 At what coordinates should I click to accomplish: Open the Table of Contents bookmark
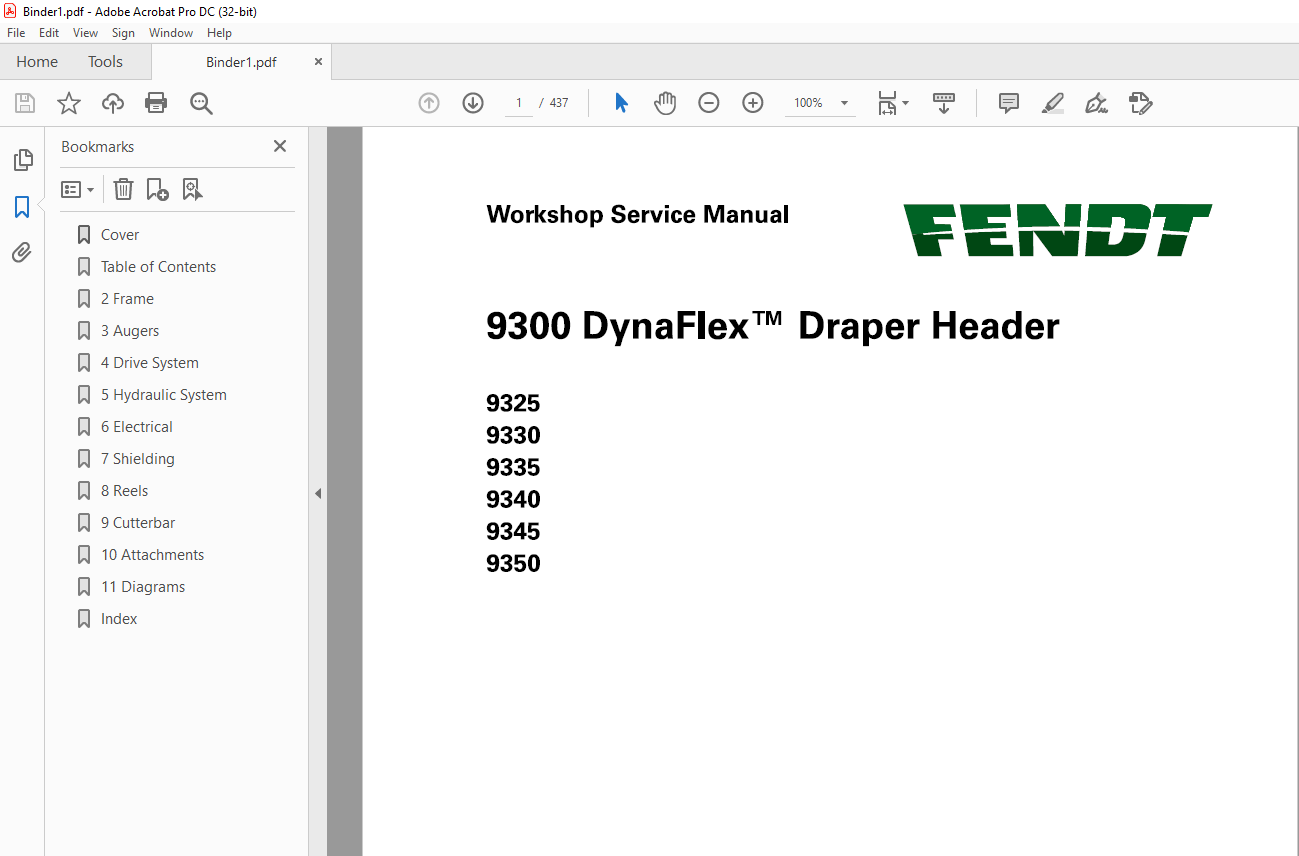tap(158, 267)
